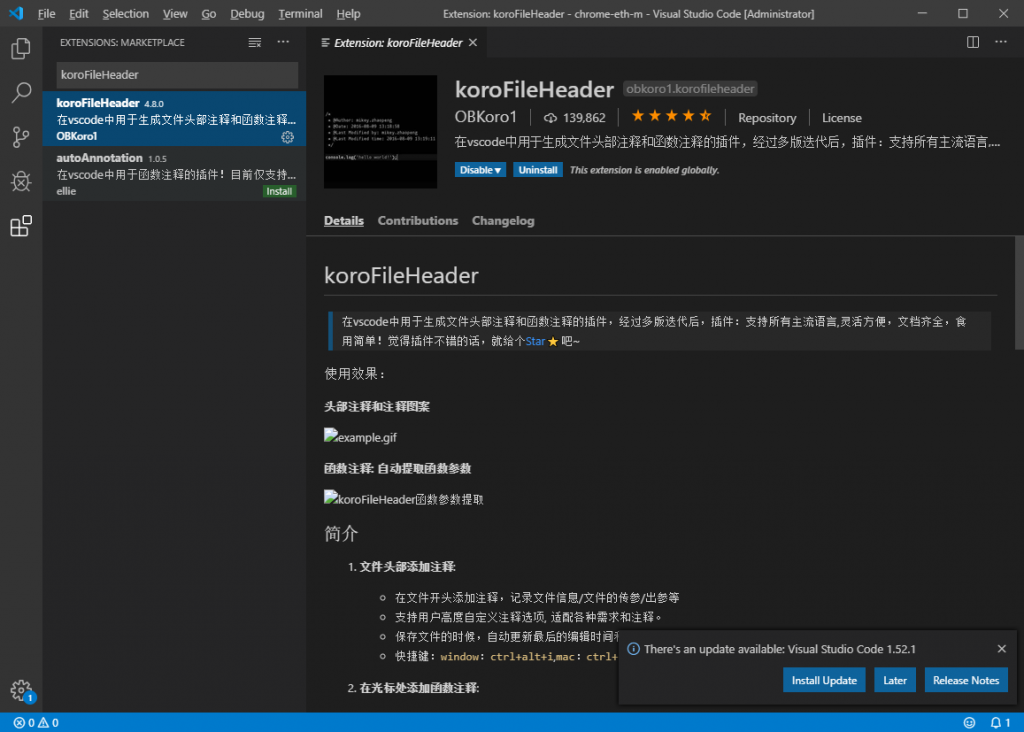Open the Extensions view icon
The width and height of the screenshot is (1024, 732).
pyautogui.click(x=21, y=226)
